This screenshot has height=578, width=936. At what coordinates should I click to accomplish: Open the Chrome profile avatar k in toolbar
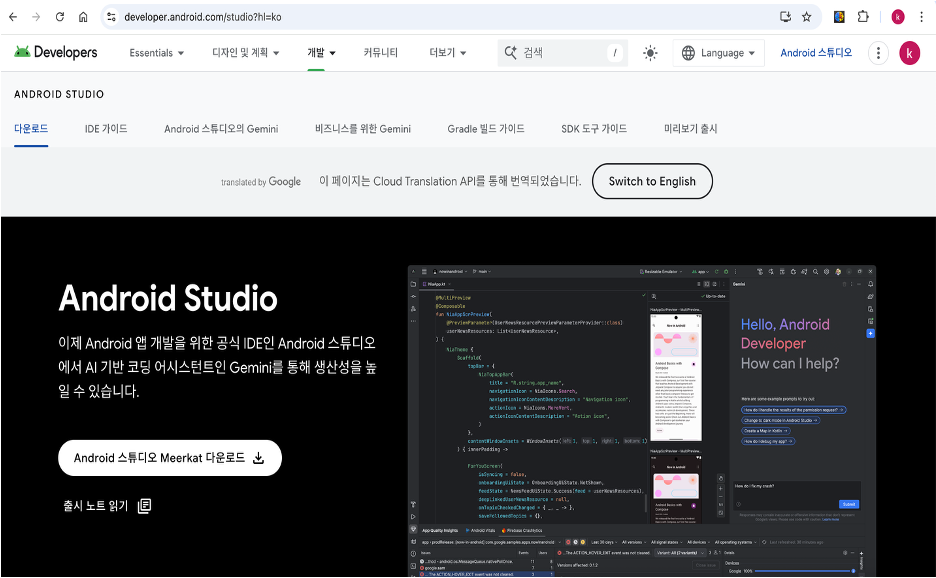click(898, 17)
